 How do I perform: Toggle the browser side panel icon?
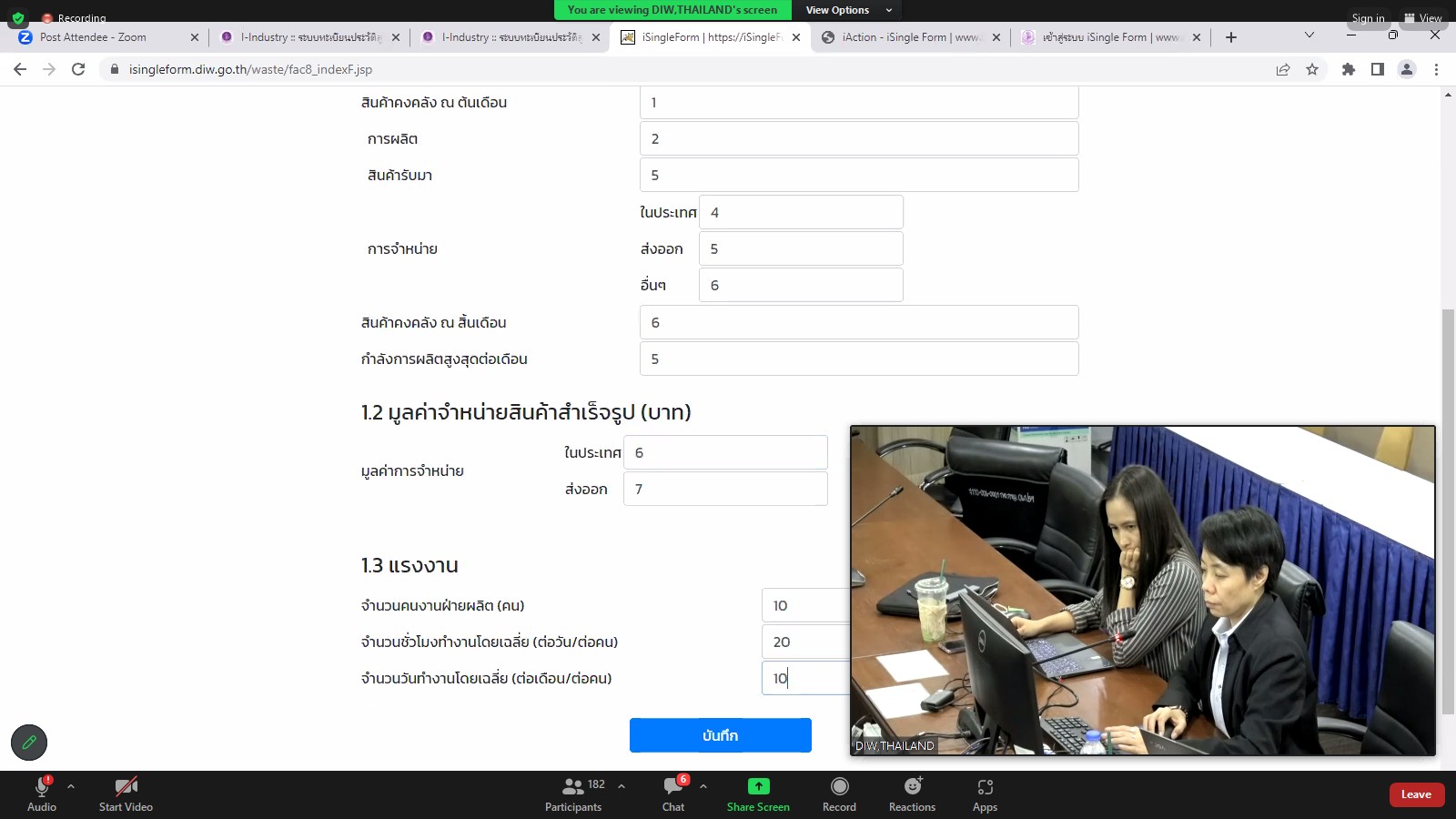1378,69
